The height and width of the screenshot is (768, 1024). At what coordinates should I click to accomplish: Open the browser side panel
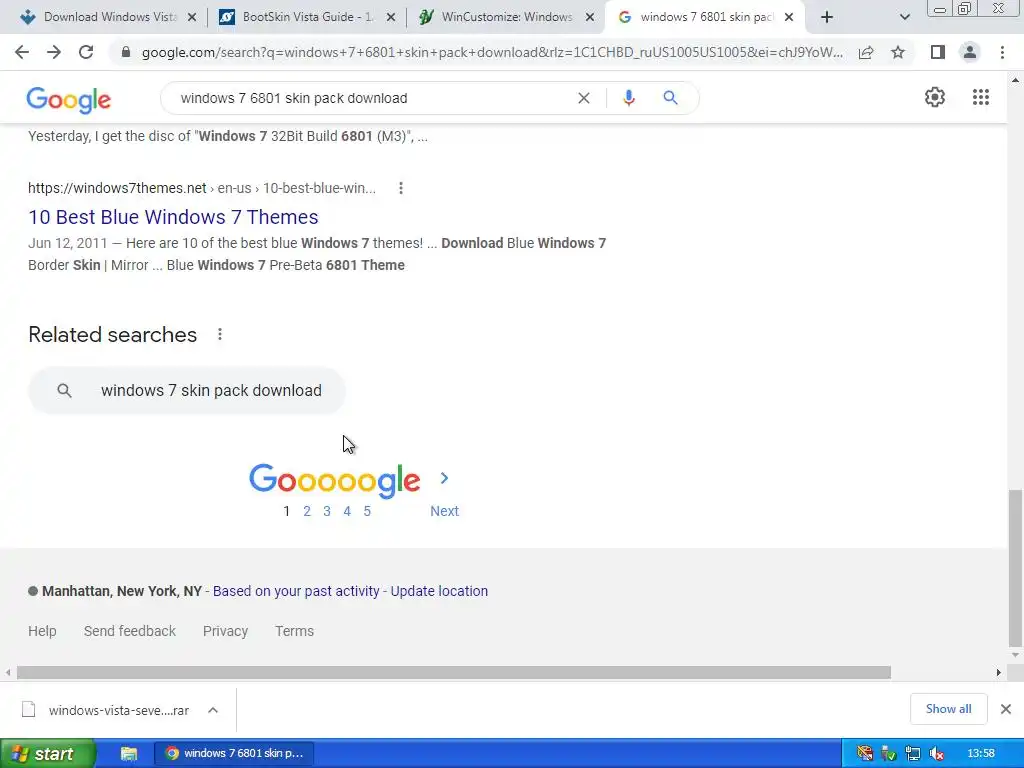938,52
